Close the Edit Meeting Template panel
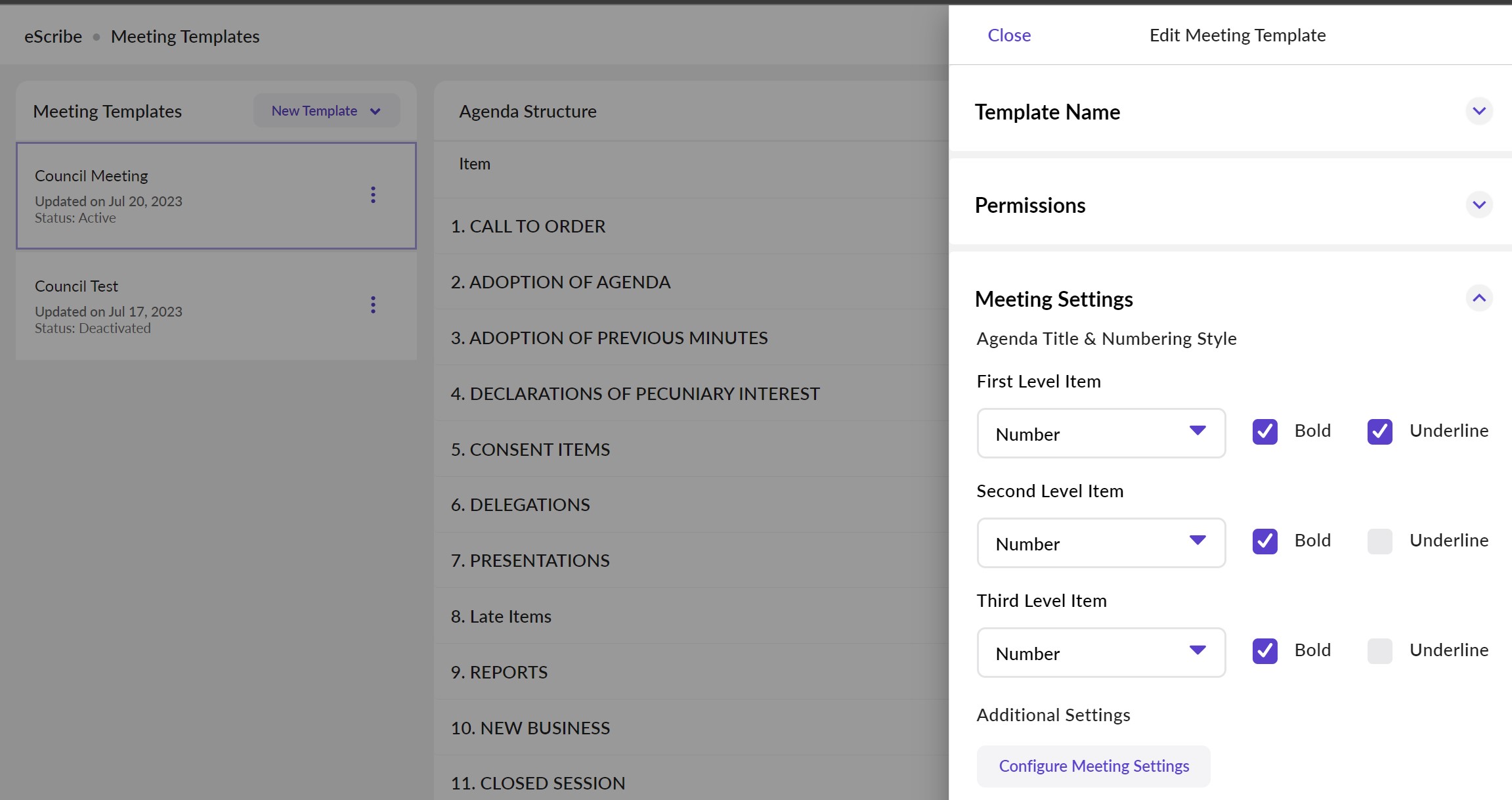The image size is (1512, 800). [x=1008, y=35]
